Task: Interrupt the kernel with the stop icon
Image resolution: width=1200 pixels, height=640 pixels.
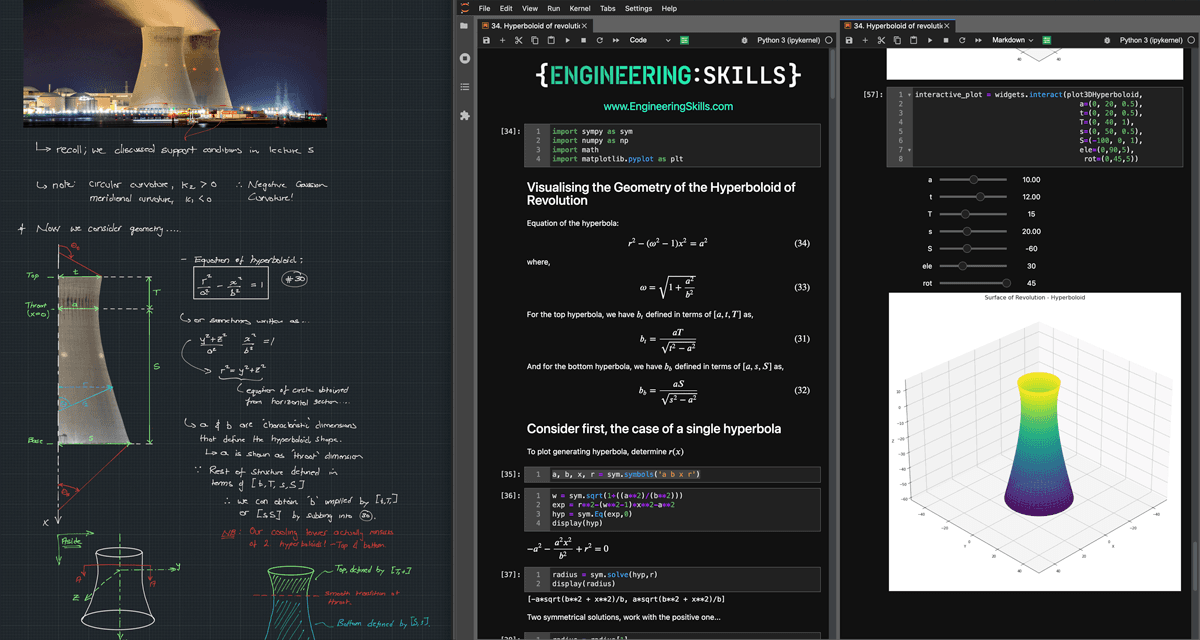Action: coord(583,40)
